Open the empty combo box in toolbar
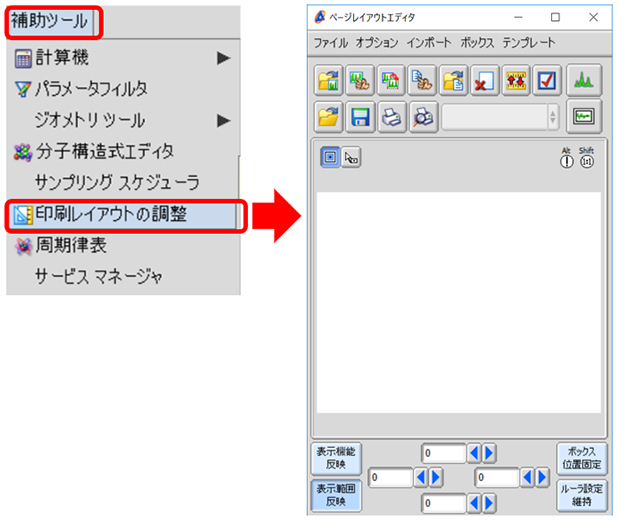Image resolution: width=618 pixels, height=520 pixels. click(500, 116)
